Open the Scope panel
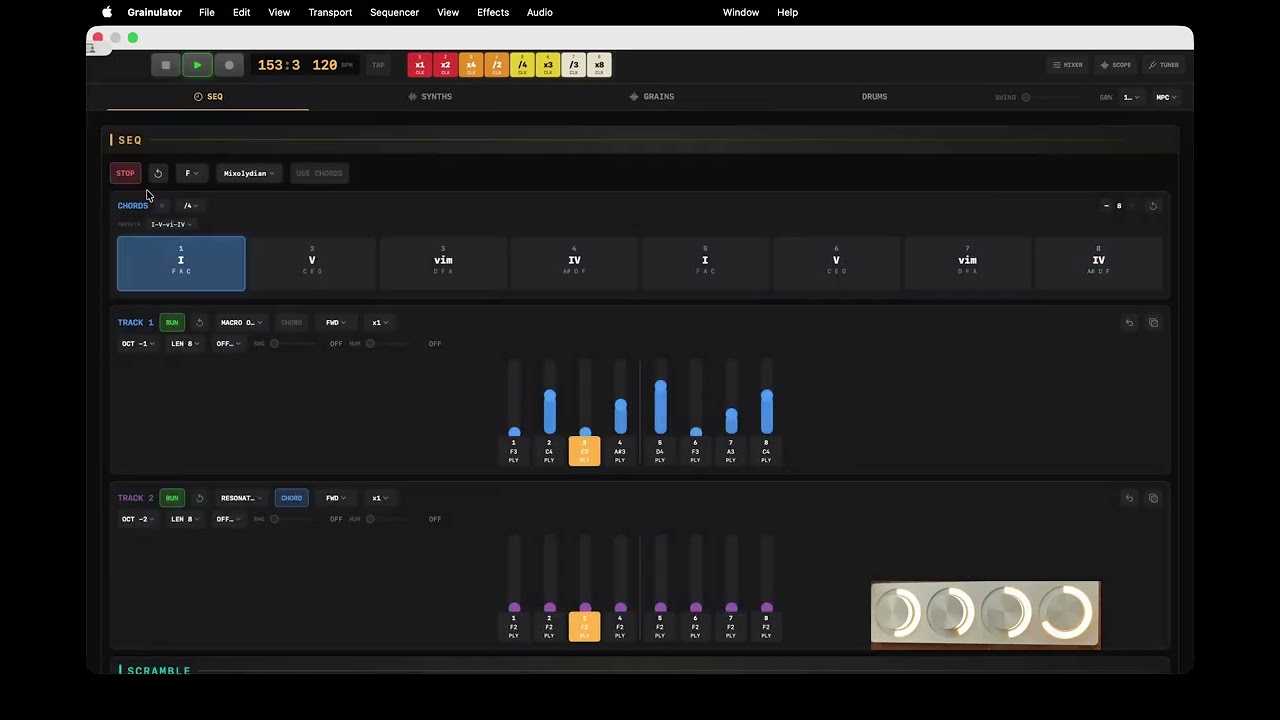 [x=1116, y=65]
